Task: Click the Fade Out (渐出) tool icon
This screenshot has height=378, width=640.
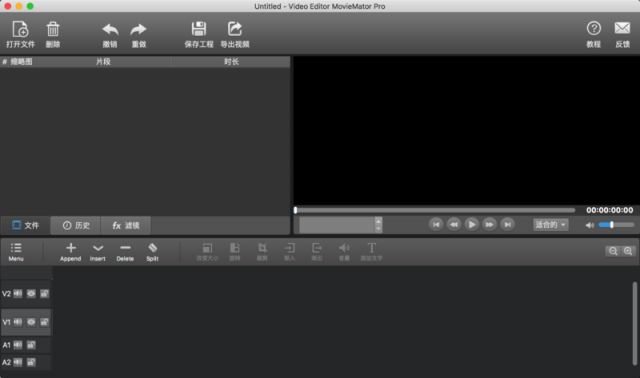Action: 317,248
